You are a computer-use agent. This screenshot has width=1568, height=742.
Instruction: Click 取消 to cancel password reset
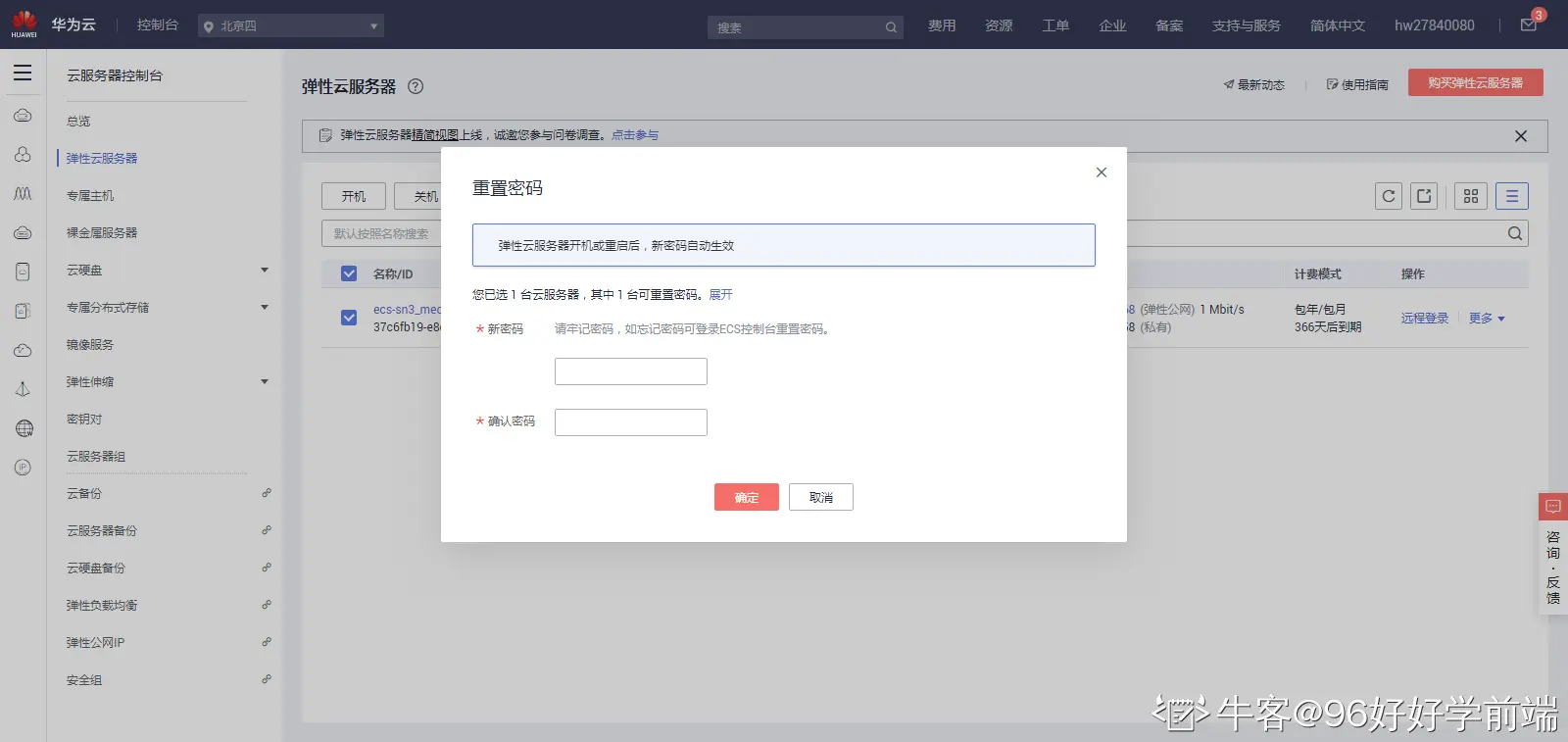click(x=821, y=497)
